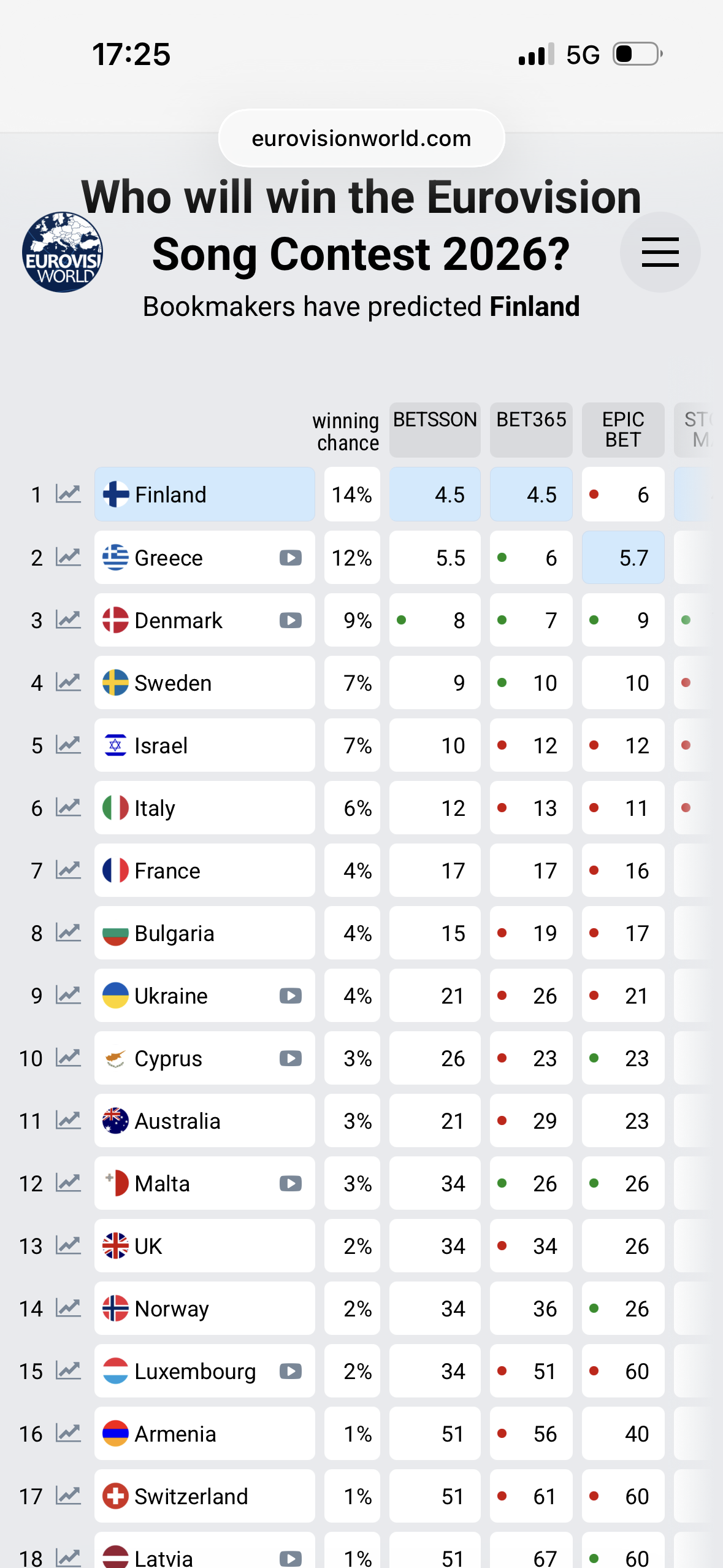Play Luxembourg's song video icon
The width and height of the screenshot is (723, 1568).
click(x=291, y=1371)
